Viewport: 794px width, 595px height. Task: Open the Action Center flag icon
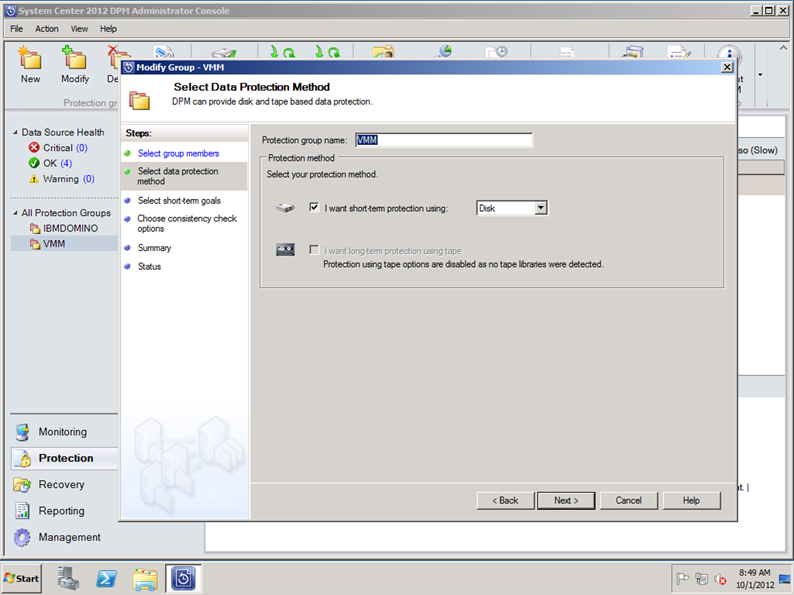683,578
